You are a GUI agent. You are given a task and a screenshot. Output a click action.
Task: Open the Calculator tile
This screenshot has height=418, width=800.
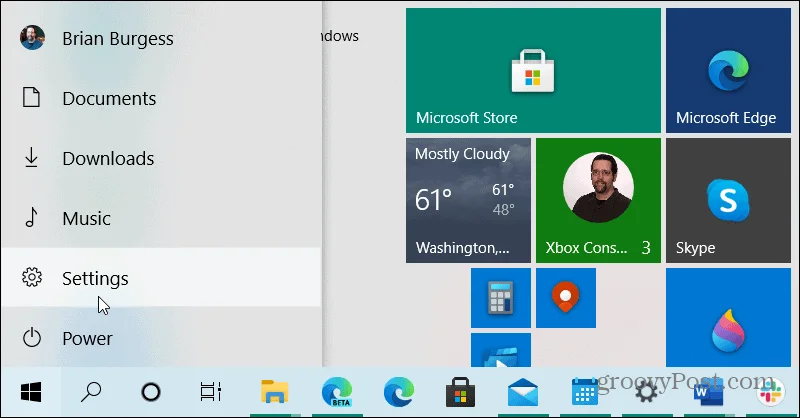pyautogui.click(x=501, y=298)
